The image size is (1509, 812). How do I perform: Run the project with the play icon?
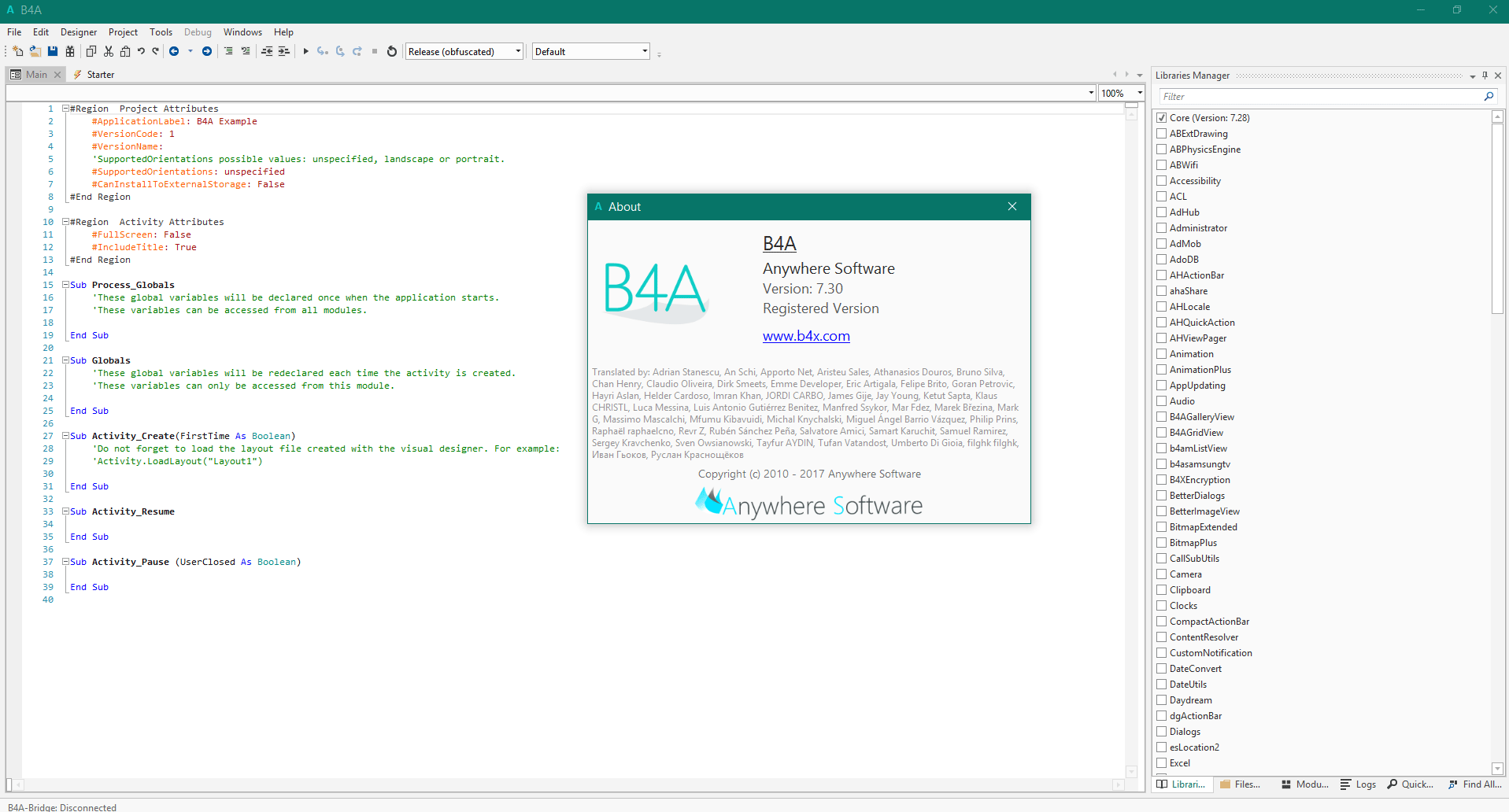pos(305,51)
